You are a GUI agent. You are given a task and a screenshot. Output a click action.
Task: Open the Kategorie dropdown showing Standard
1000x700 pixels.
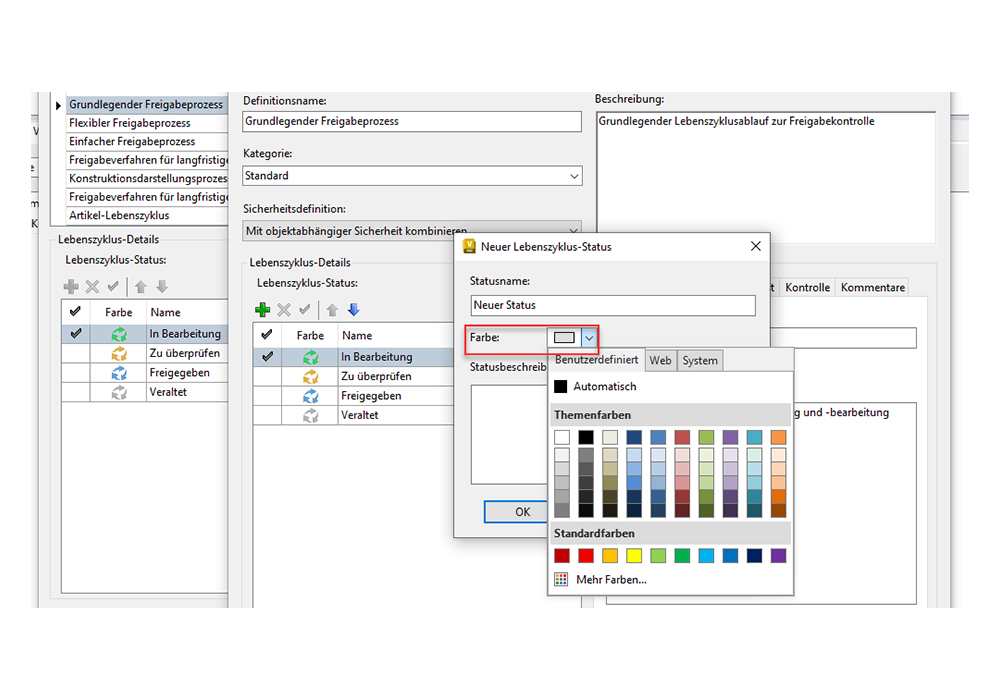pyautogui.click(x=573, y=176)
